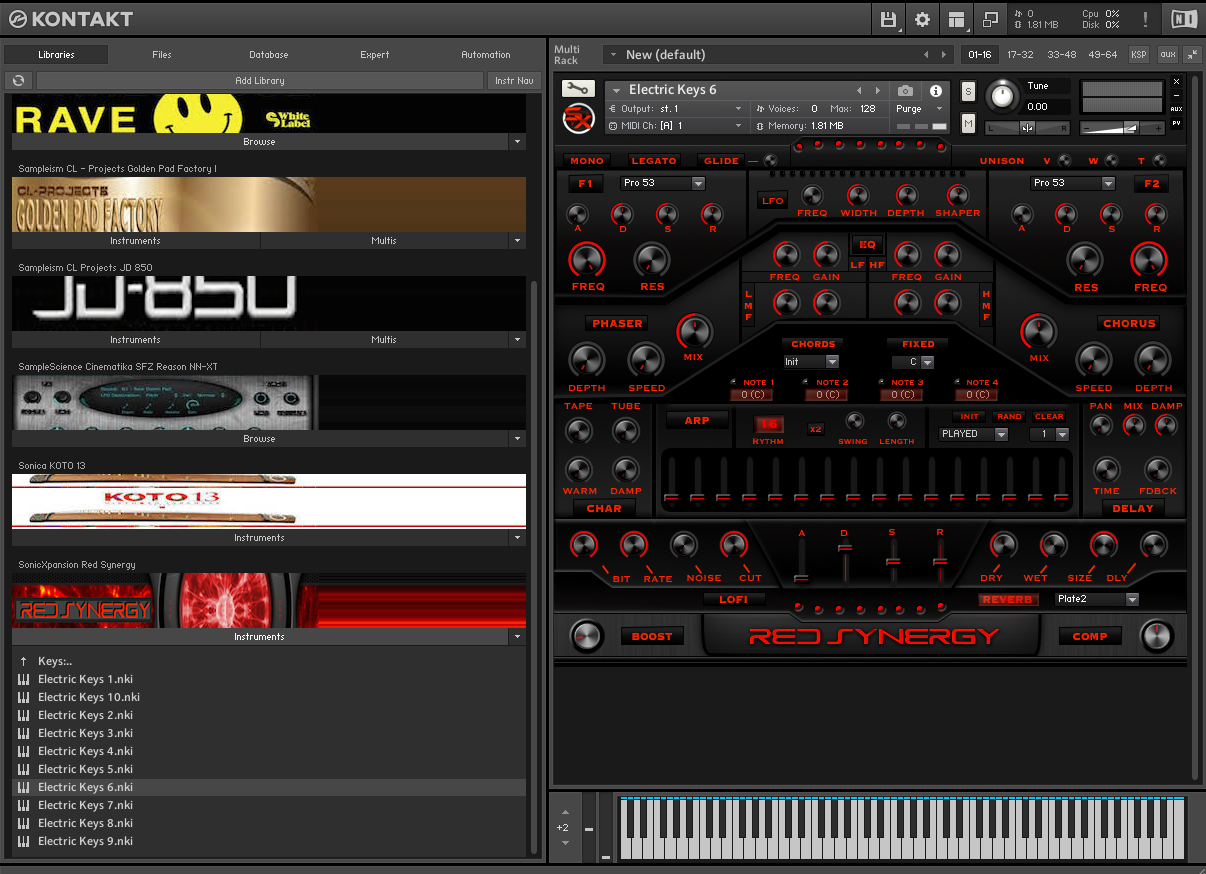Viewport: 1206px width, 874px height.
Task: Click the camera snapshot icon
Action: [905, 90]
